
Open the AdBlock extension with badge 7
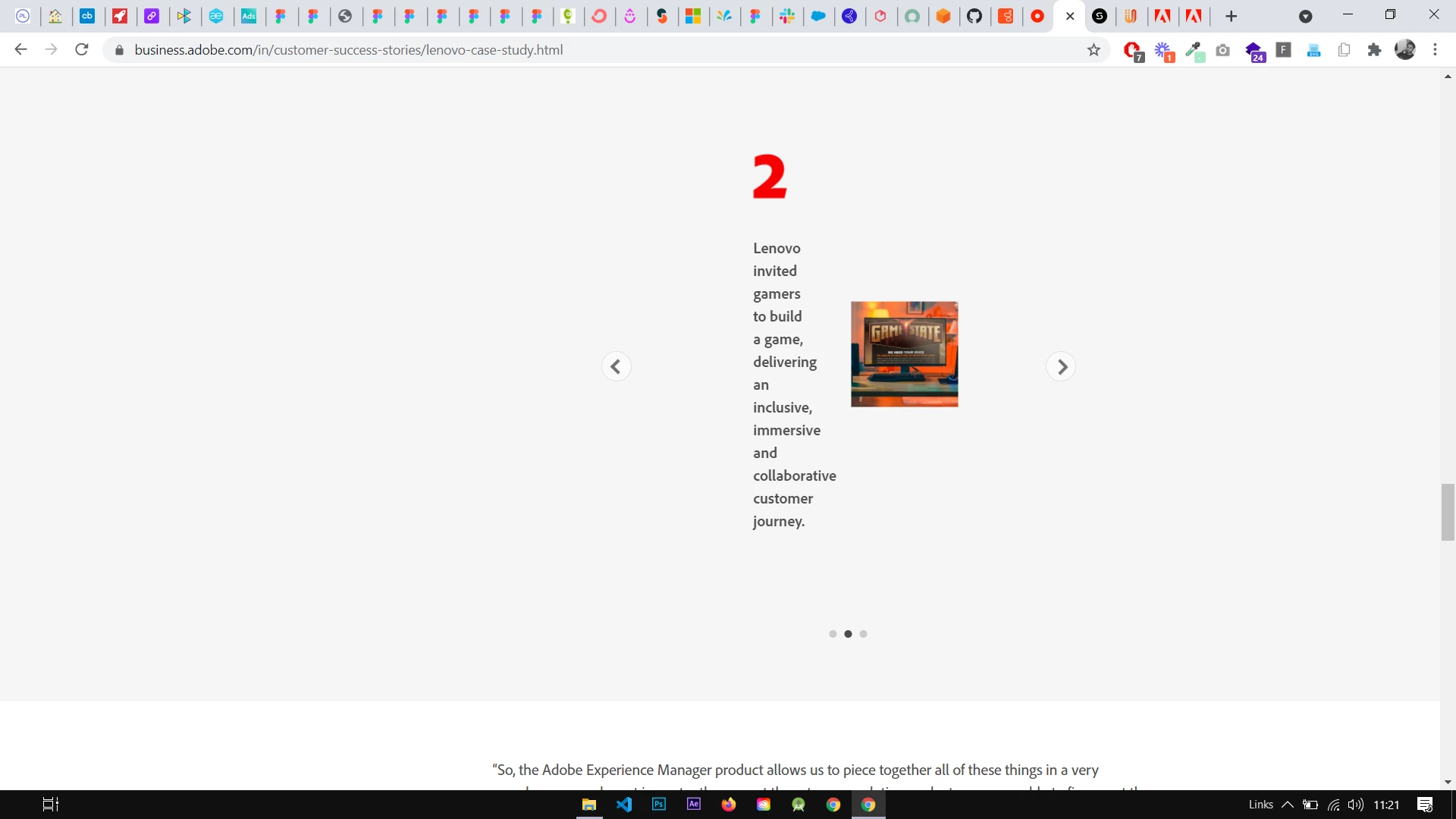(1132, 50)
